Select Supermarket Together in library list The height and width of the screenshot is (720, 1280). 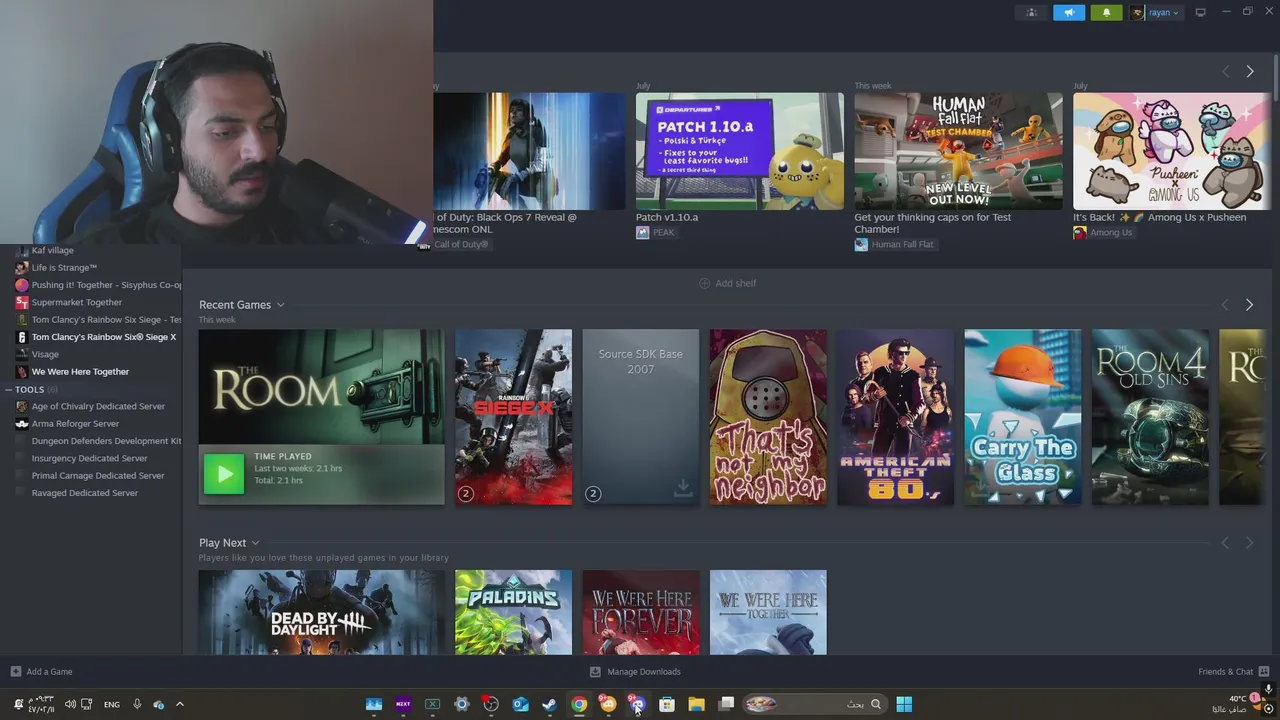76,302
